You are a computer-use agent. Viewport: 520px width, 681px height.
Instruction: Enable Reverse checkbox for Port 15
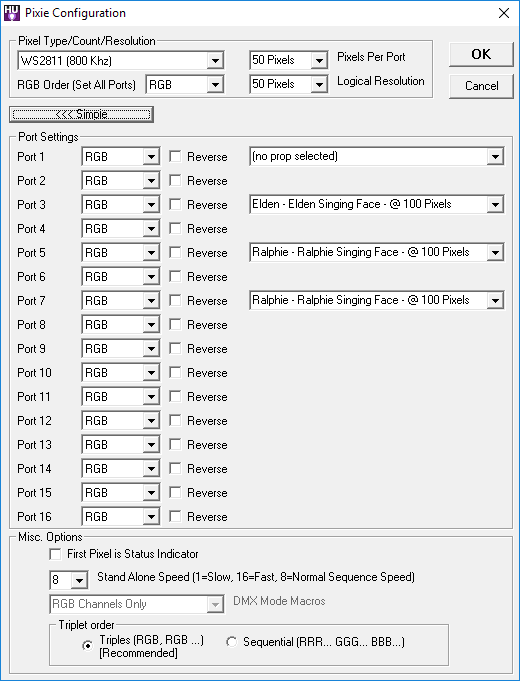pos(175,493)
